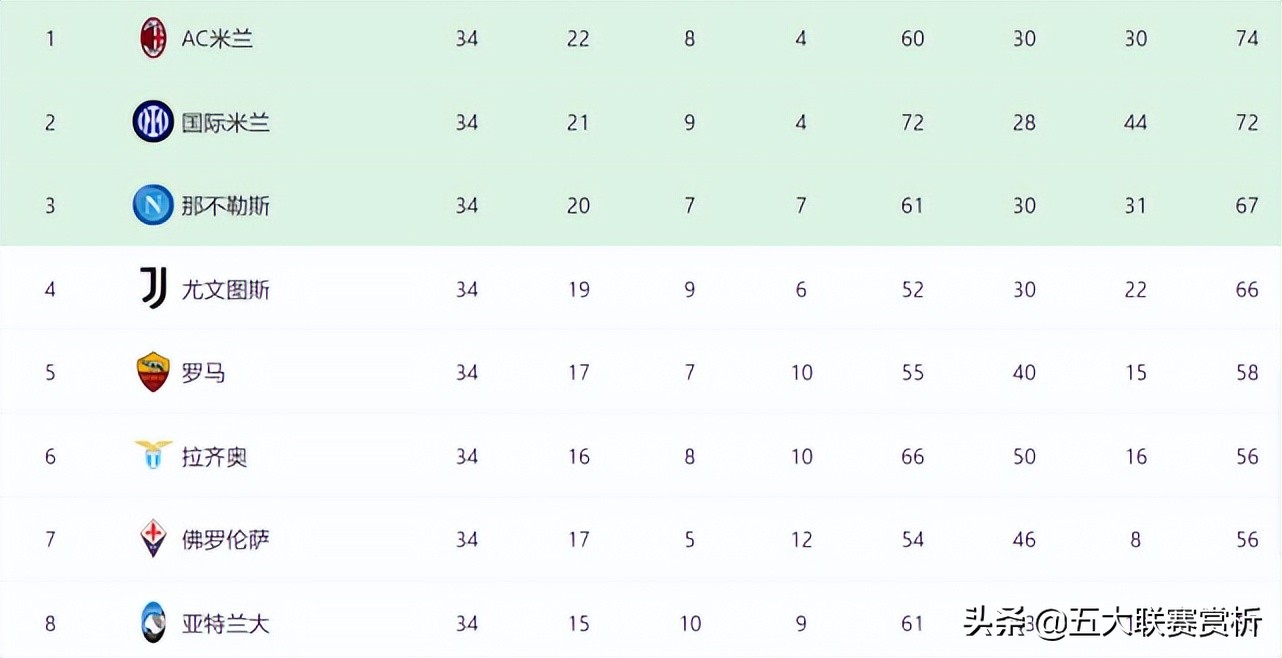Click Inter Milan's 72 goals scored

(912, 122)
